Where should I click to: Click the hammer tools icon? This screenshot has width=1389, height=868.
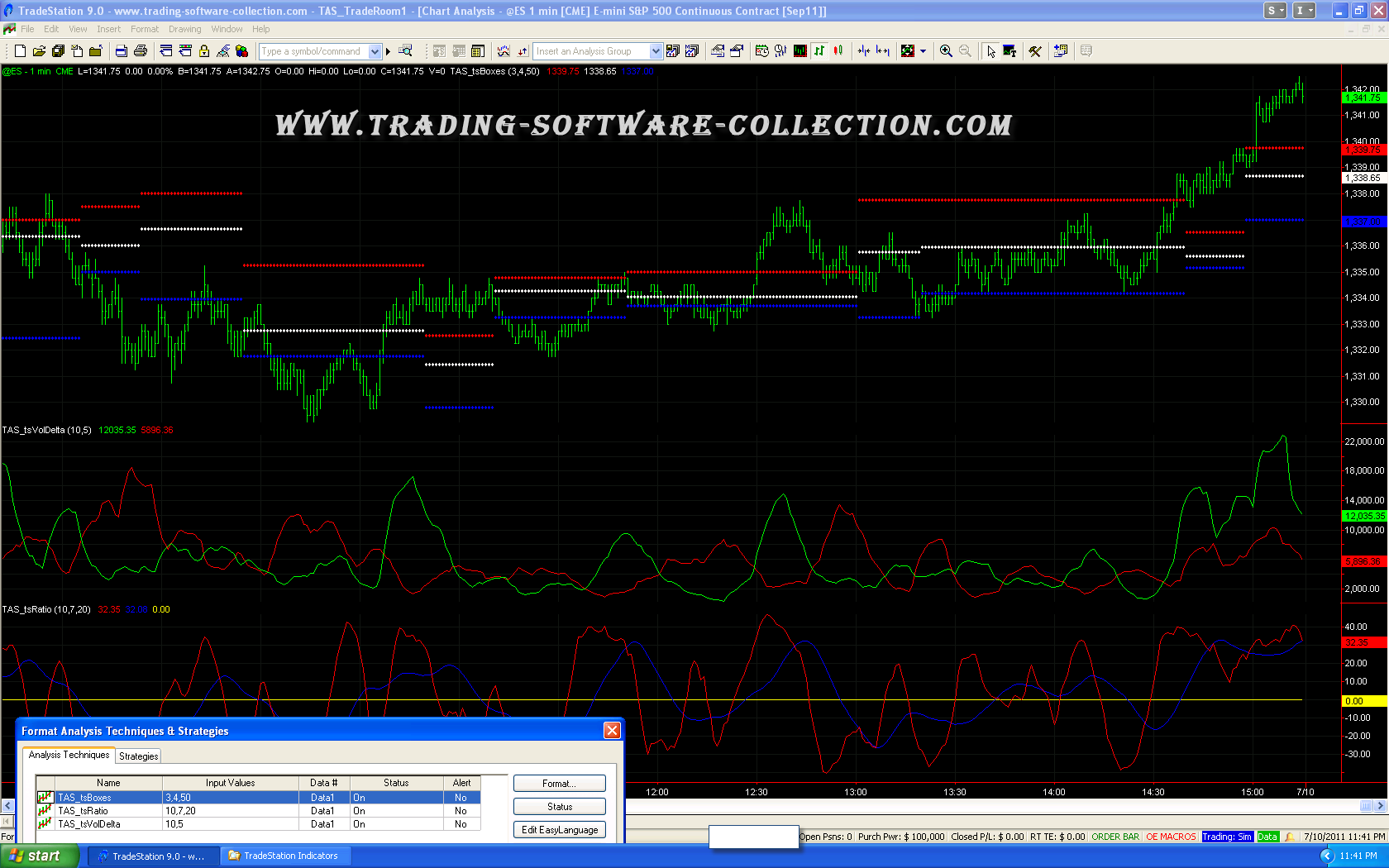1035,51
